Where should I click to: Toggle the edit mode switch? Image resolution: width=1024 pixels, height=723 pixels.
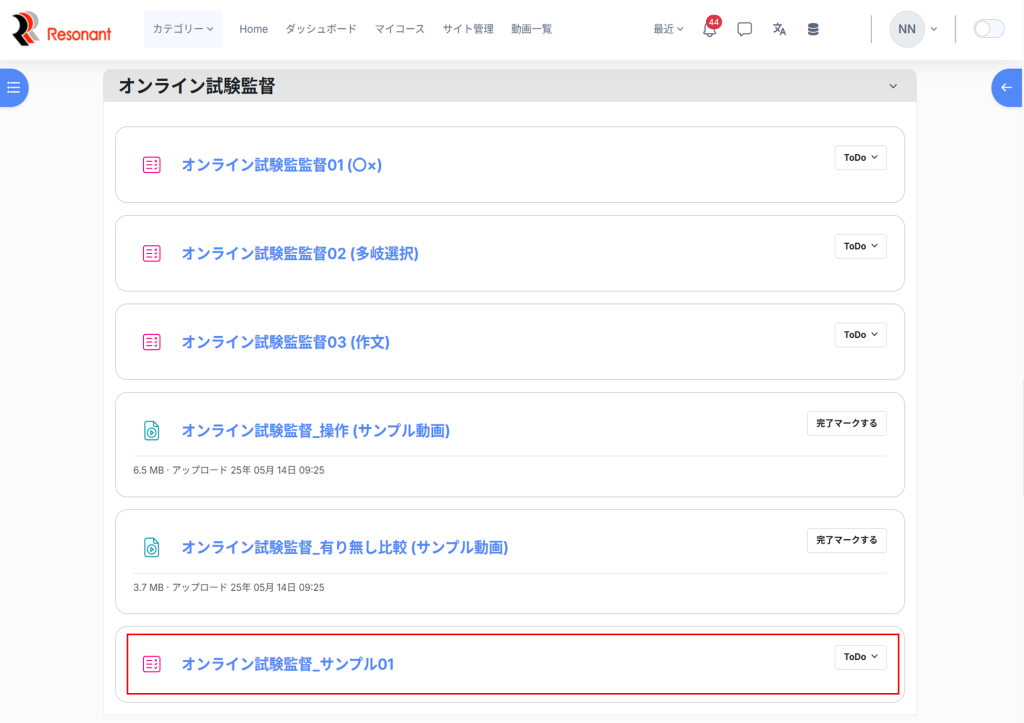[988, 30]
